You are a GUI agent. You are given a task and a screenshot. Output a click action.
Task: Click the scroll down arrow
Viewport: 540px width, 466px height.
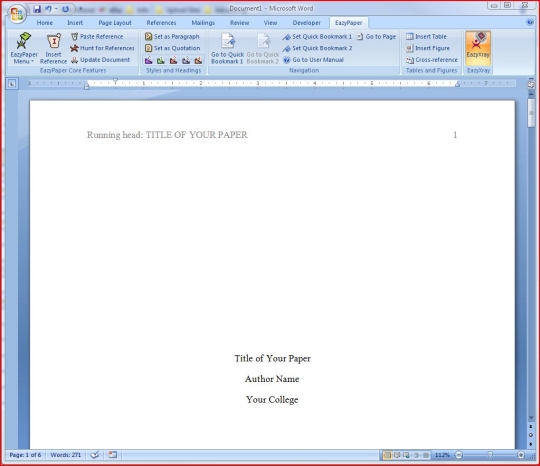coord(531,418)
